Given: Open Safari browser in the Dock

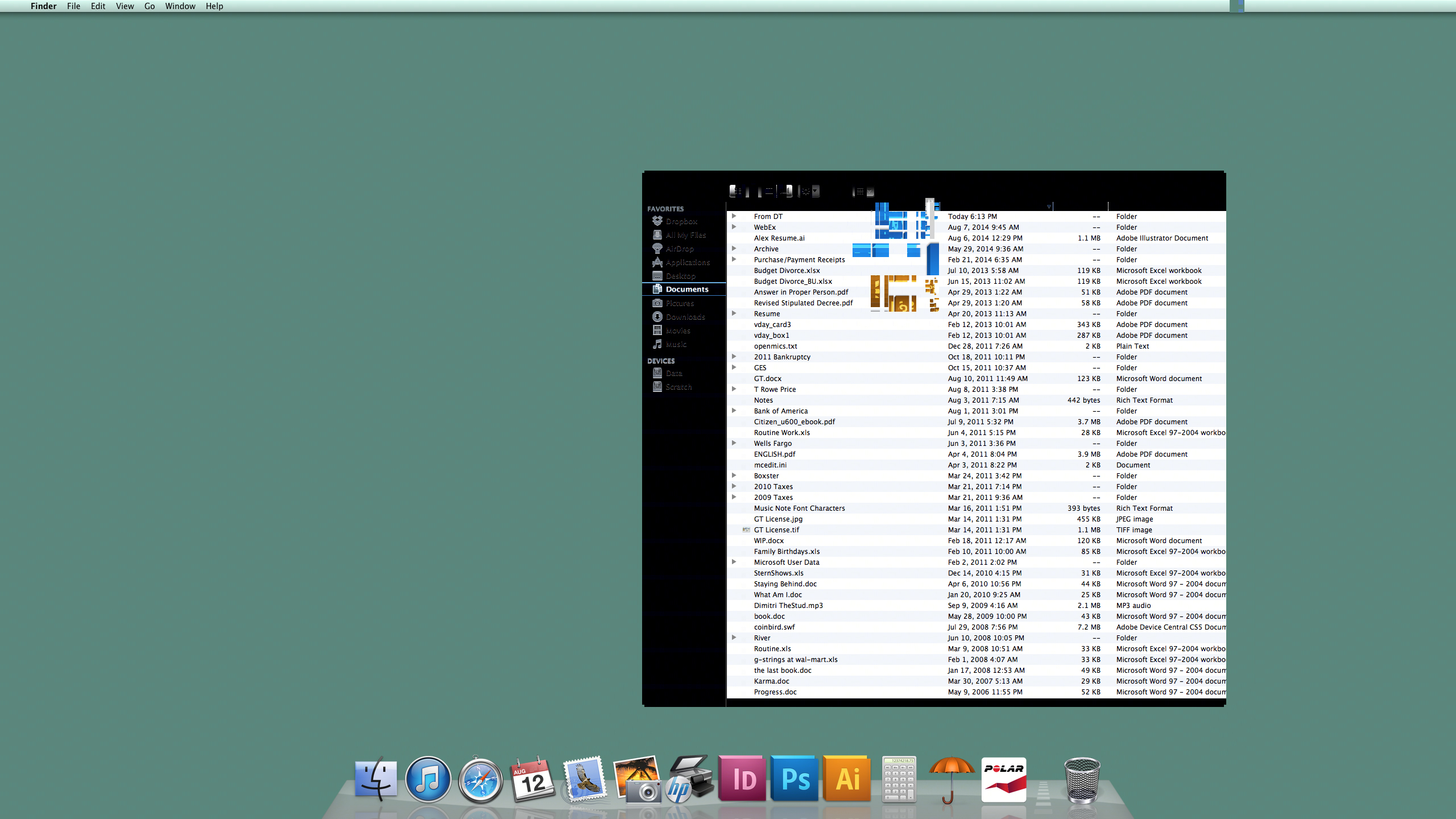Looking at the screenshot, I should click(481, 779).
